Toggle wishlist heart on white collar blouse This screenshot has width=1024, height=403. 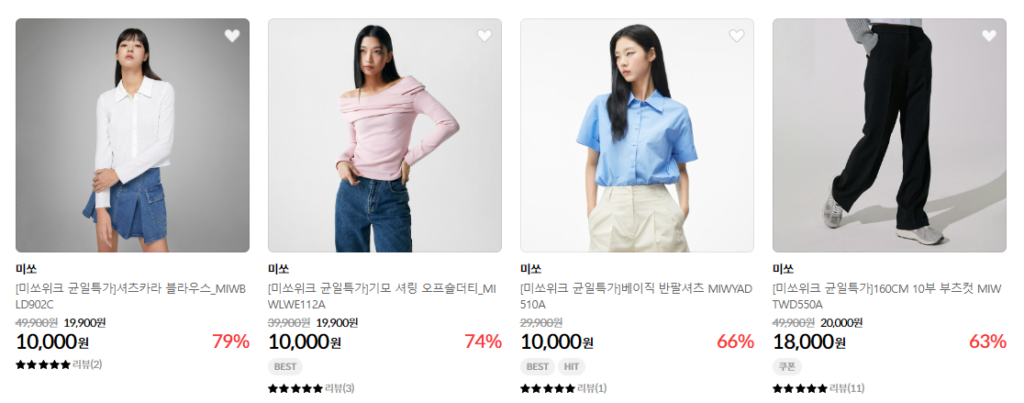[x=232, y=36]
